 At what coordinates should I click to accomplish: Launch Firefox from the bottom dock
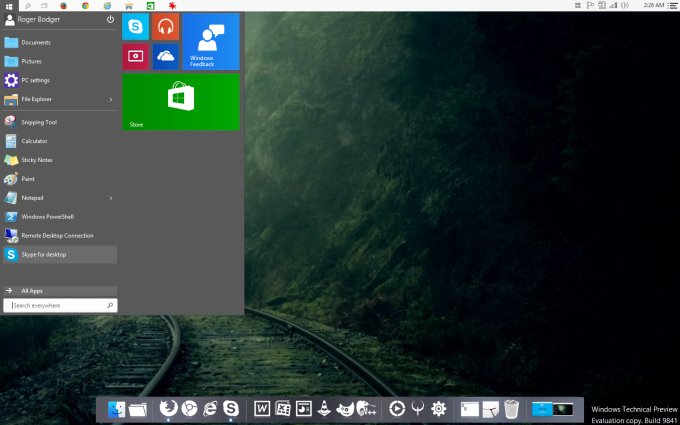point(169,408)
